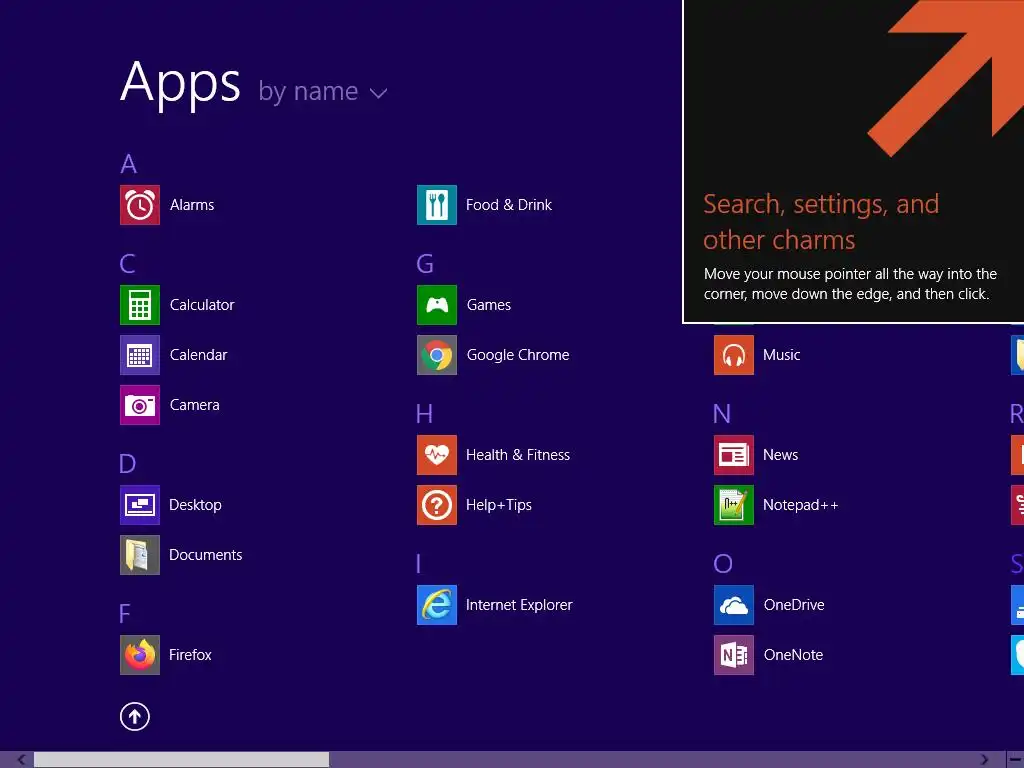
Task: Click the 'Calendar' app label
Action: (x=199, y=355)
